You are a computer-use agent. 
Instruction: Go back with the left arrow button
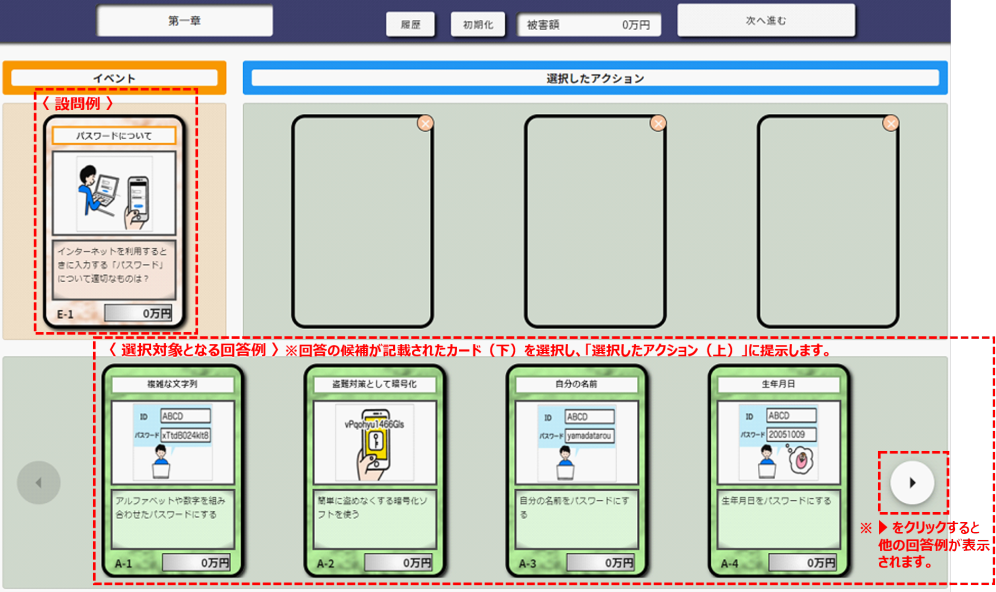pos(39,483)
